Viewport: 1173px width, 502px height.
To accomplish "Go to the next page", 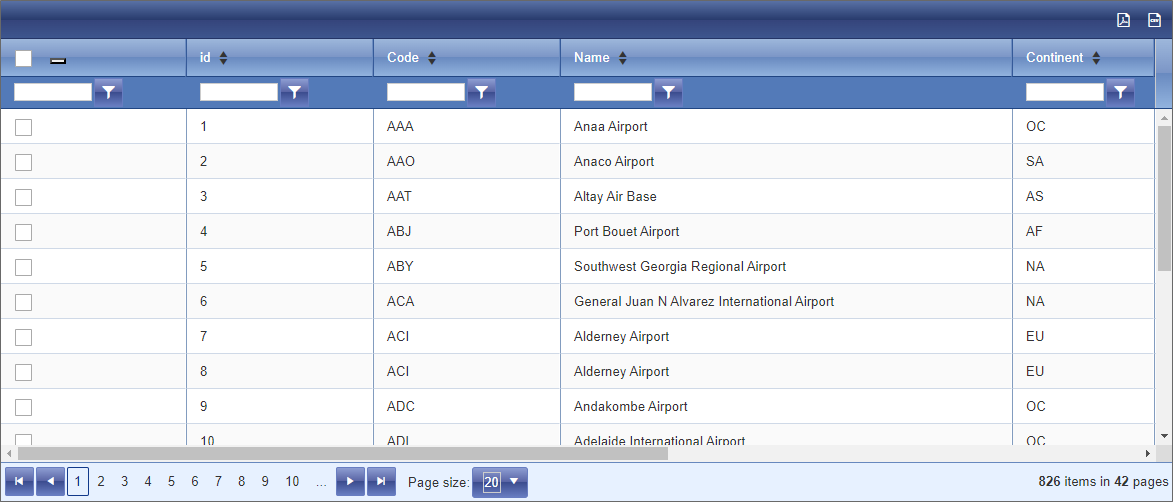I will click(350, 482).
